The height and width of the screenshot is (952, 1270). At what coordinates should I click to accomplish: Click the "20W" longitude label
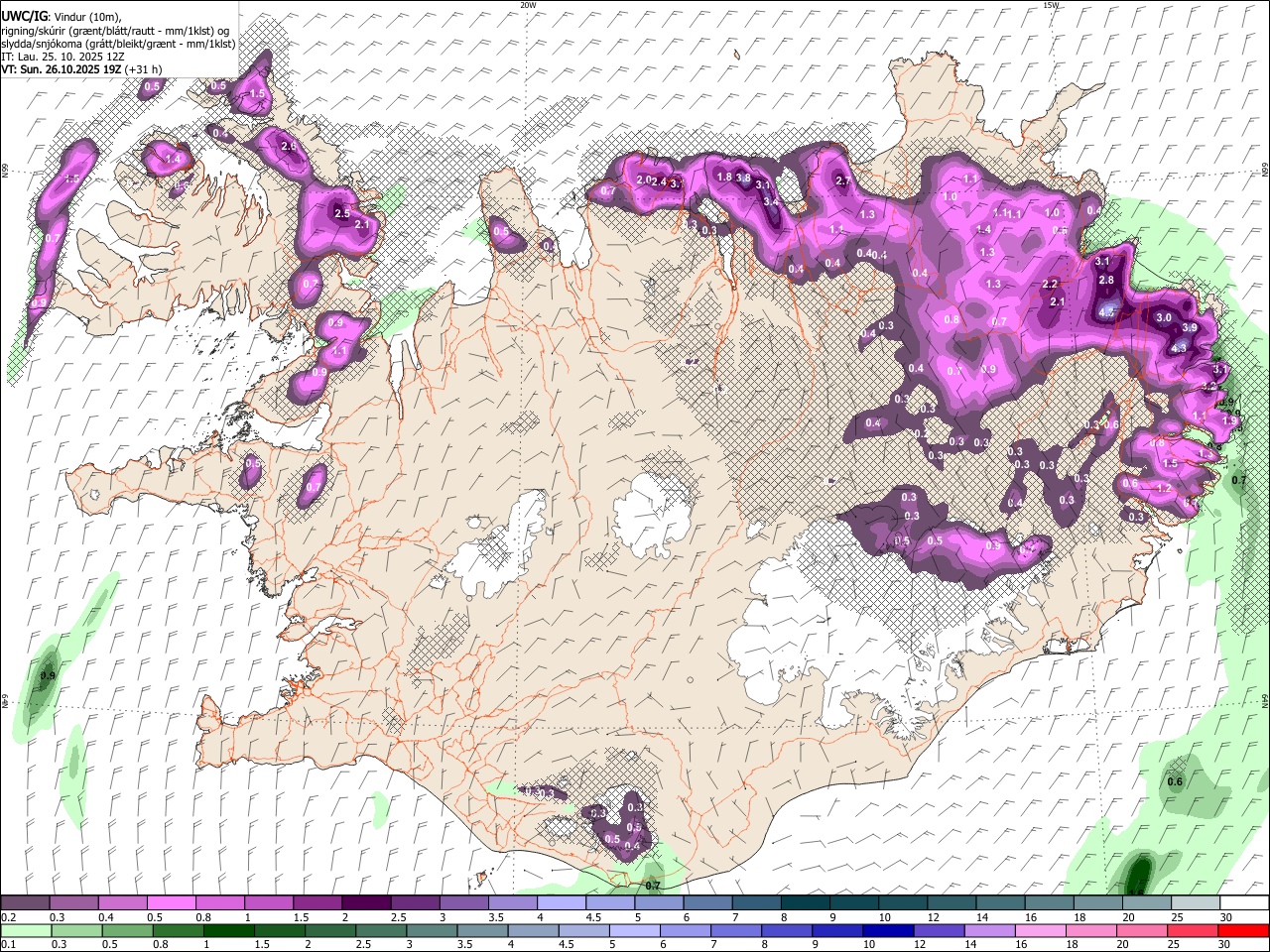[528, 5]
